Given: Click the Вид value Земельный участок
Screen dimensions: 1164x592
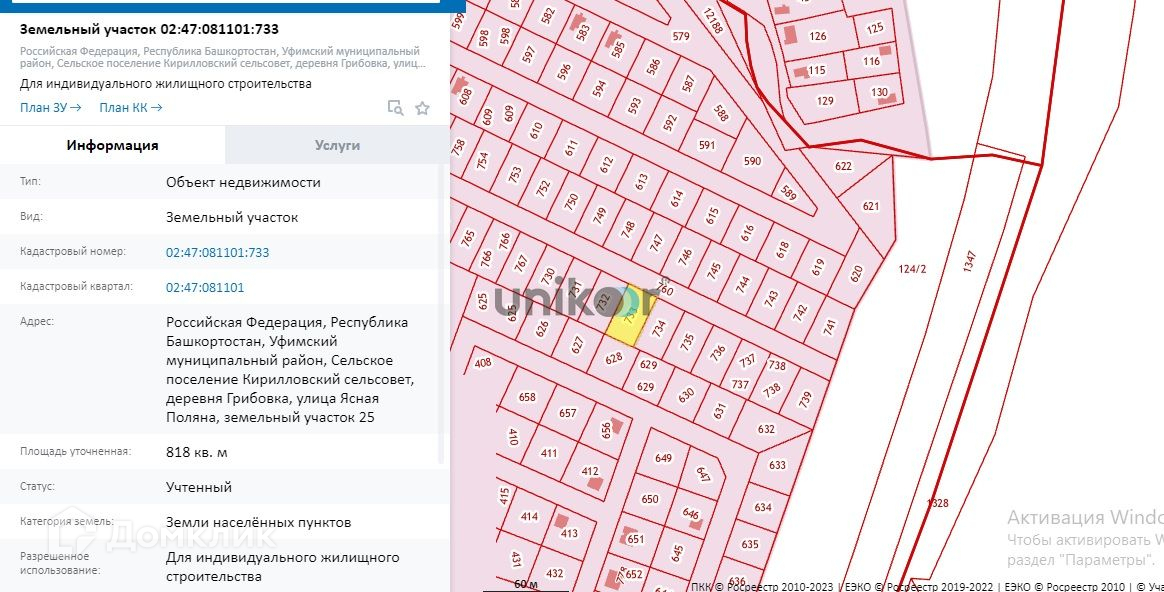Looking at the screenshot, I should coord(232,218).
